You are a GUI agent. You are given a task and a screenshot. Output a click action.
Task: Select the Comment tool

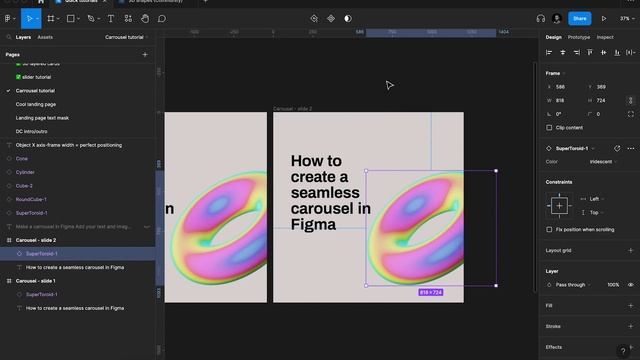click(162, 18)
